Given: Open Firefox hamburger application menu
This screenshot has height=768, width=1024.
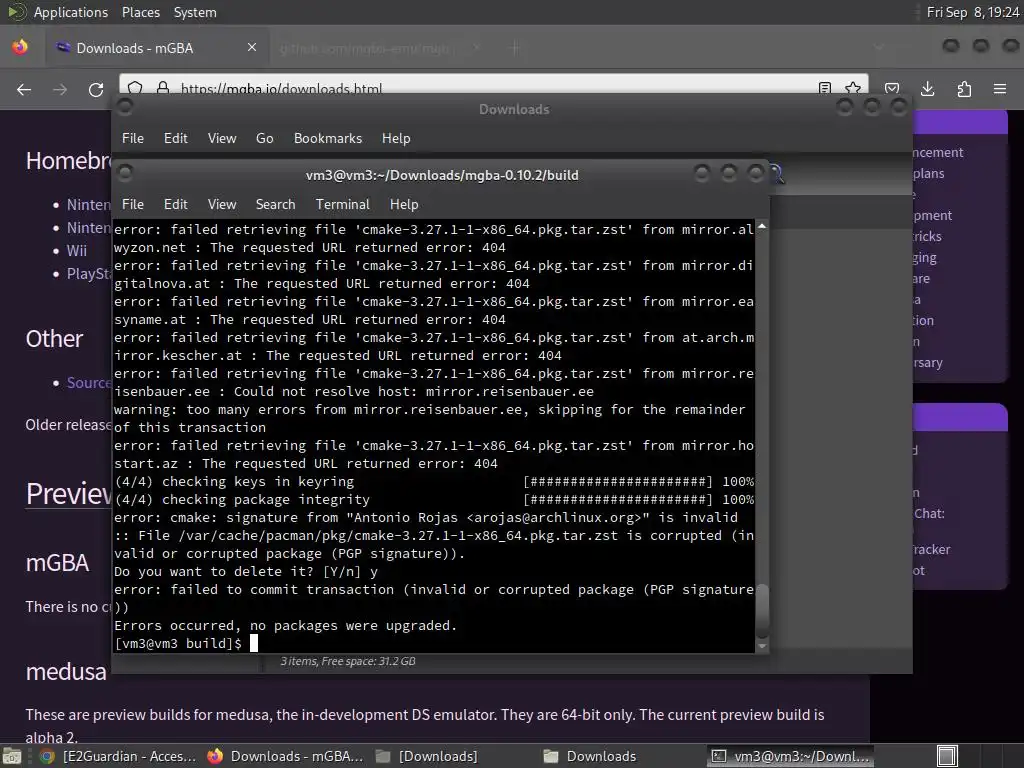Looking at the screenshot, I should coord(1000,89).
